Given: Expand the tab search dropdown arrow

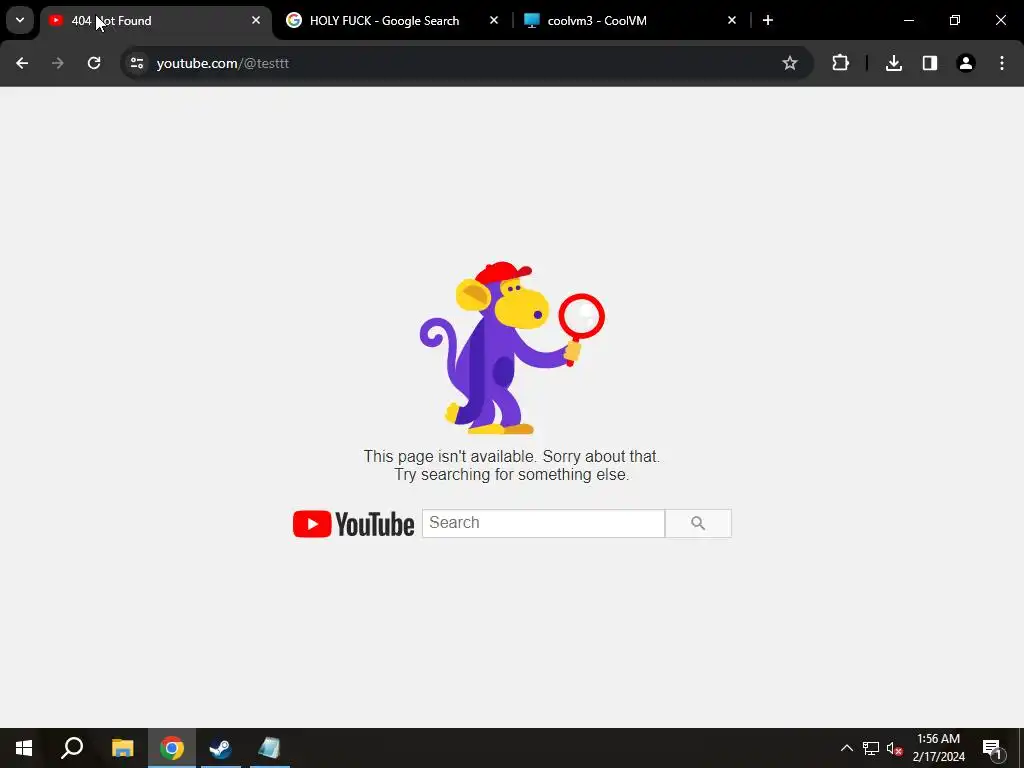Looking at the screenshot, I should click(20, 20).
